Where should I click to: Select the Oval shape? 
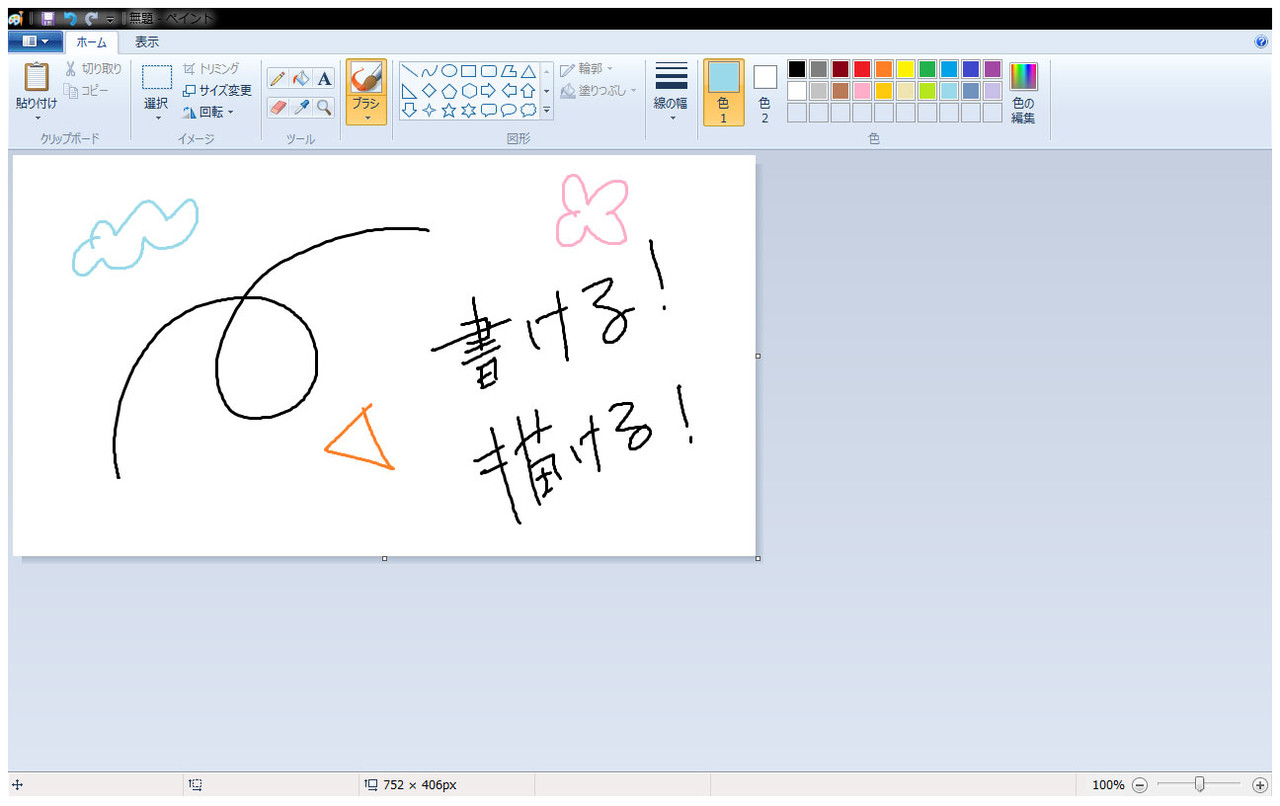(449, 71)
